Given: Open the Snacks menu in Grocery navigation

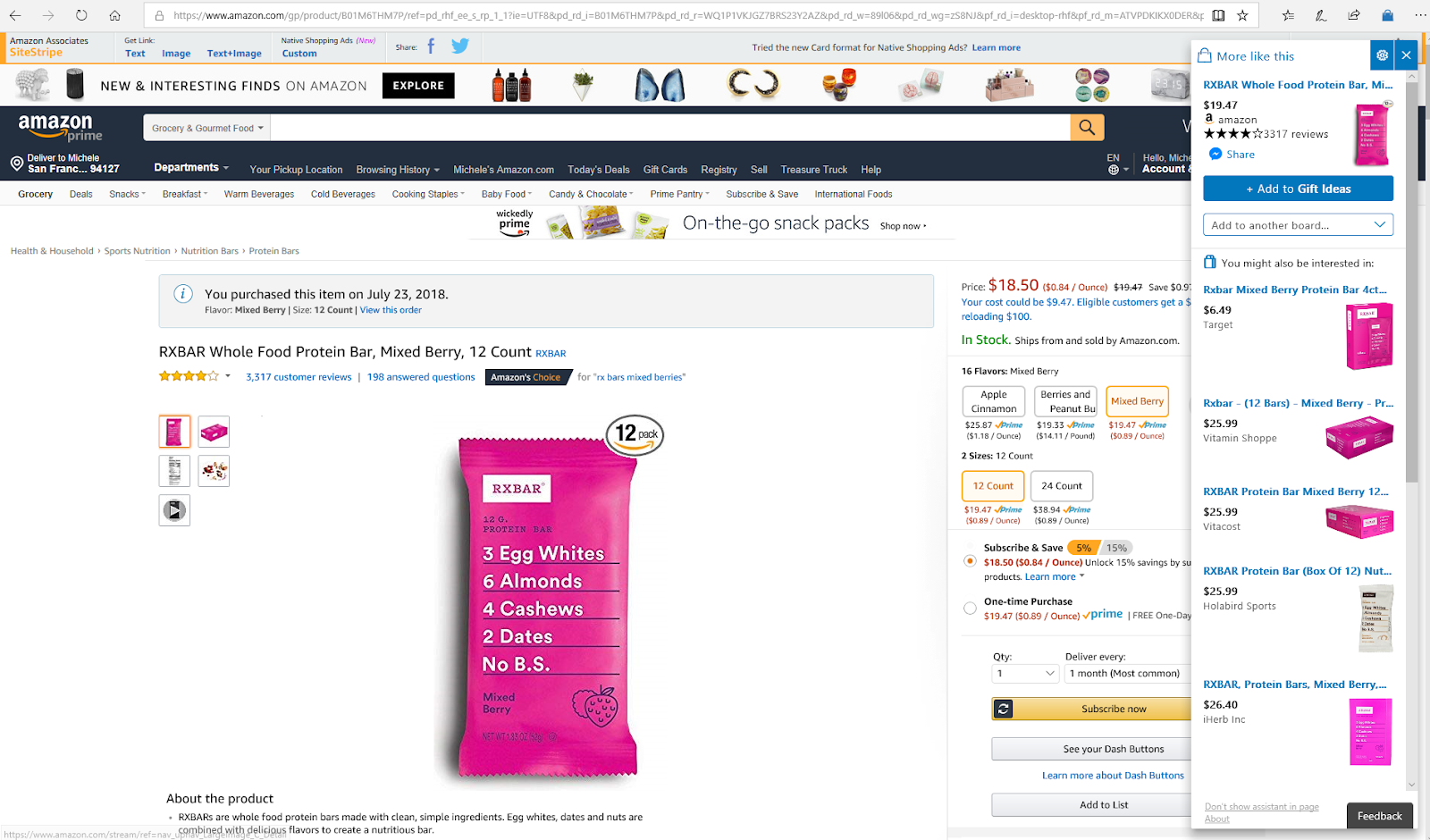Looking at the screenshot, I should pyautogui.click(x=127, y=194).
